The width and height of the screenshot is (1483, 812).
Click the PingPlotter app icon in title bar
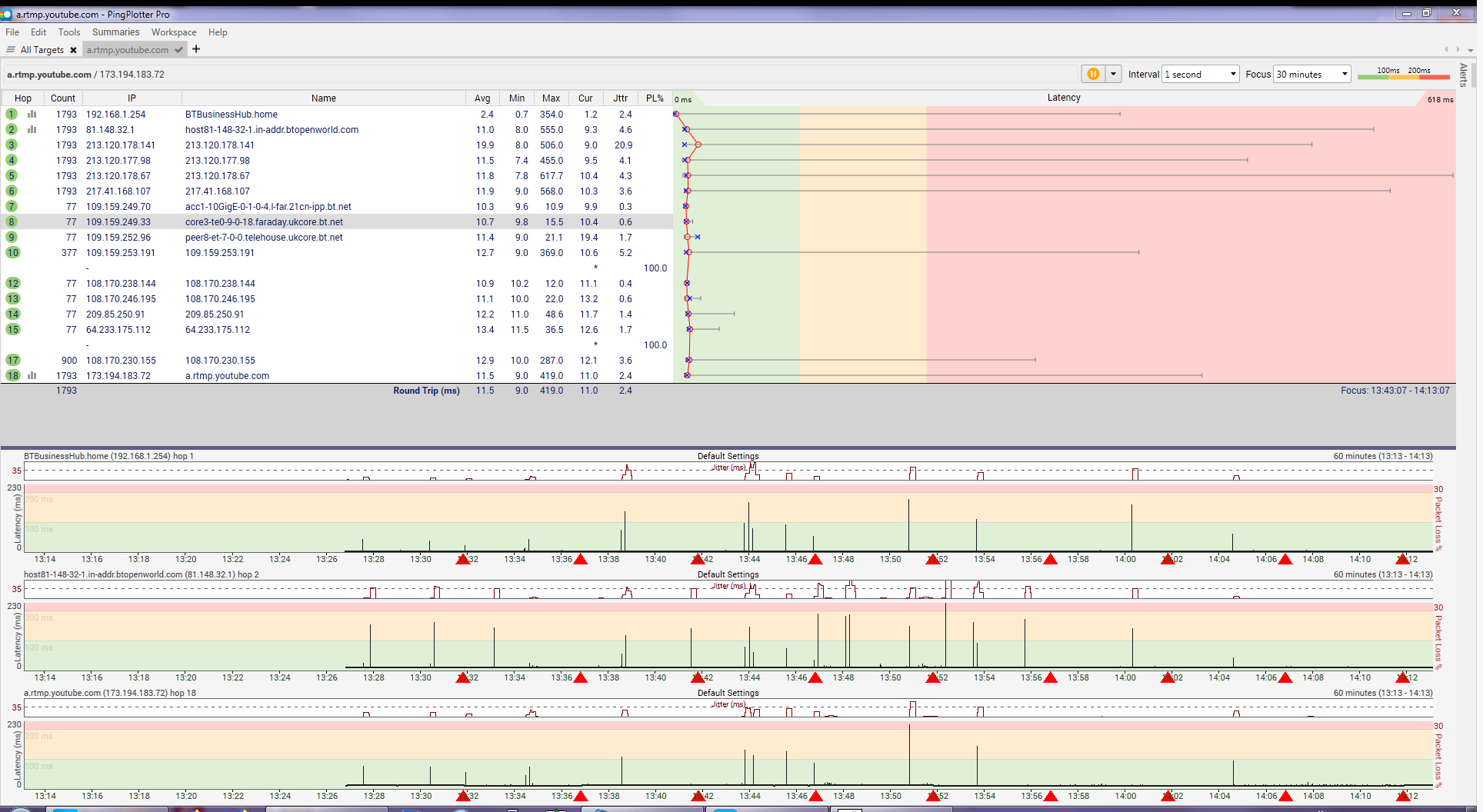click(7, 14)
